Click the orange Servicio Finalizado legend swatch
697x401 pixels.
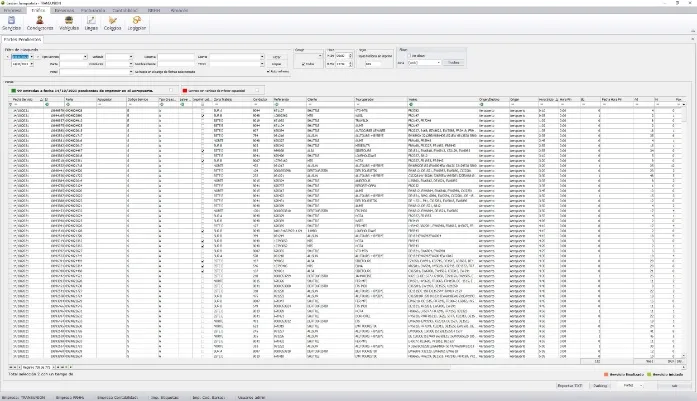pyautogui.click(x=606, y=374)
